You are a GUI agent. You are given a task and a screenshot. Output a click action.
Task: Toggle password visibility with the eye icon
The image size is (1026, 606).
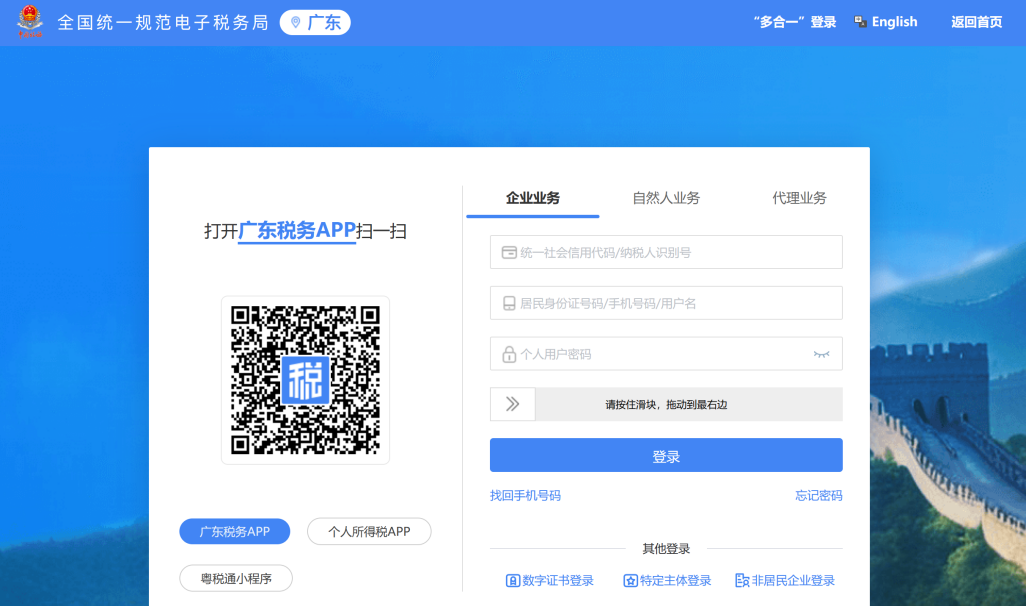[x=821, y=354]
